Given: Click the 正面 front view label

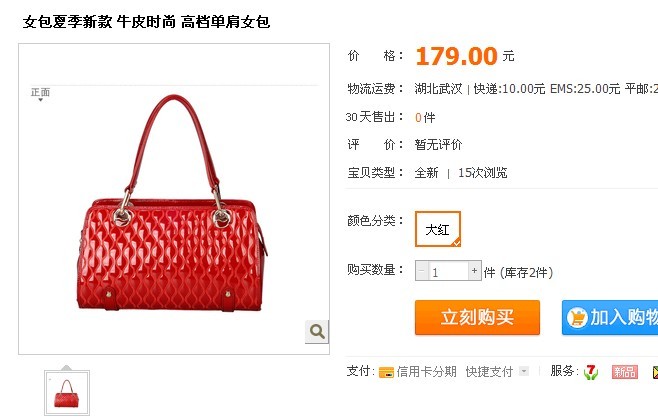Looking at the screenshot, I should click(x=40, y=92).
